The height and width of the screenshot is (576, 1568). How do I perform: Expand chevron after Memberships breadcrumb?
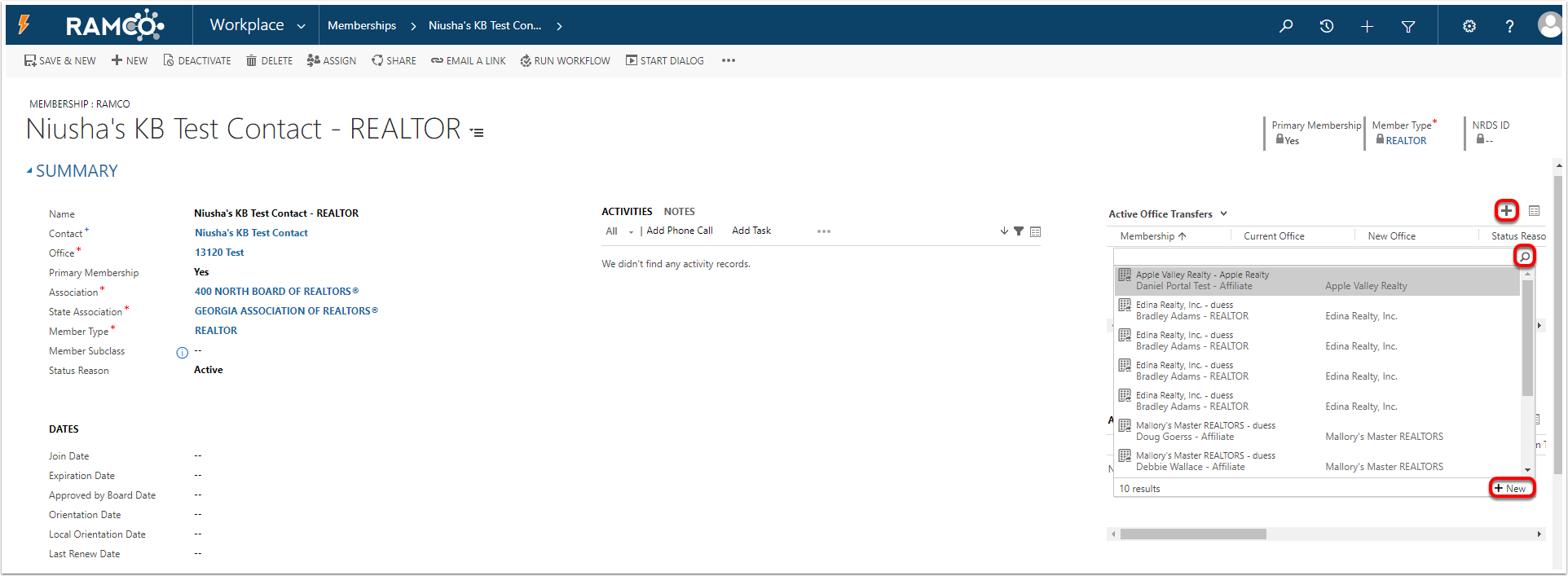(413, 26)
